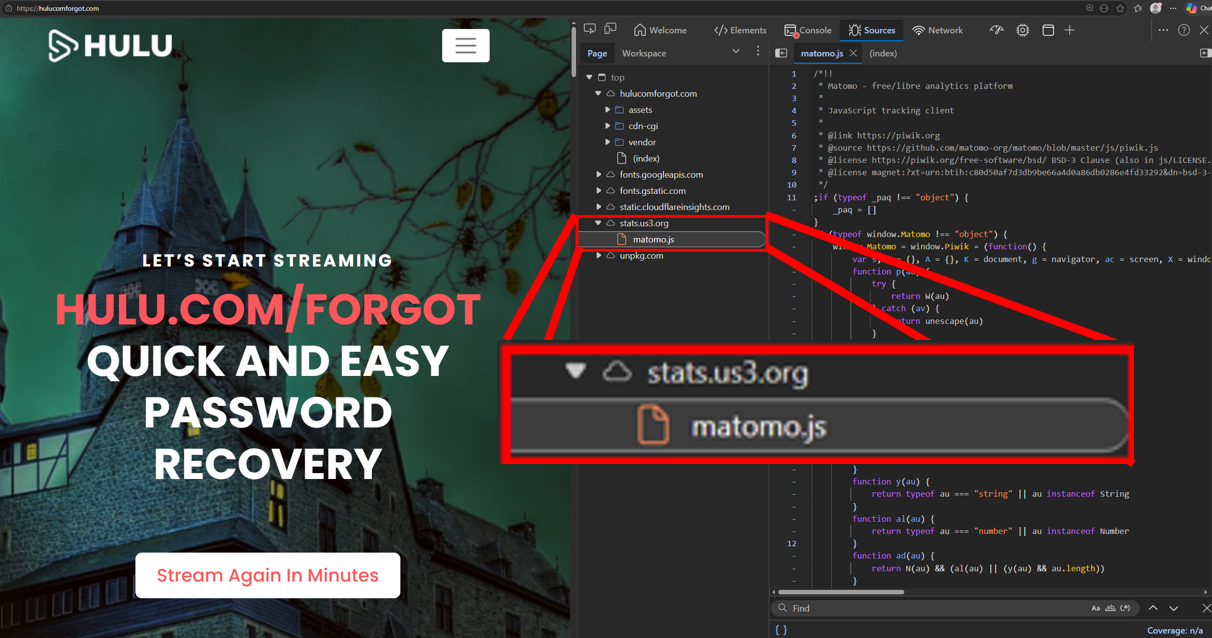
Task: Expand the cdn-cgi folder
Action: pyautogui.click(x=608, y=126)
